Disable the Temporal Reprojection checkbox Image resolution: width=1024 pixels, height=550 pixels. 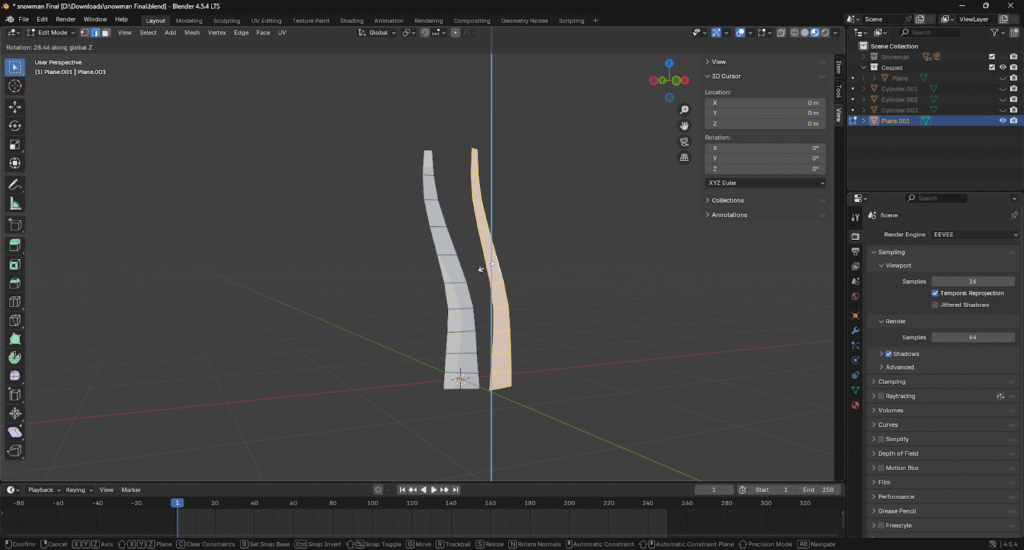click(x=935, y=293)
